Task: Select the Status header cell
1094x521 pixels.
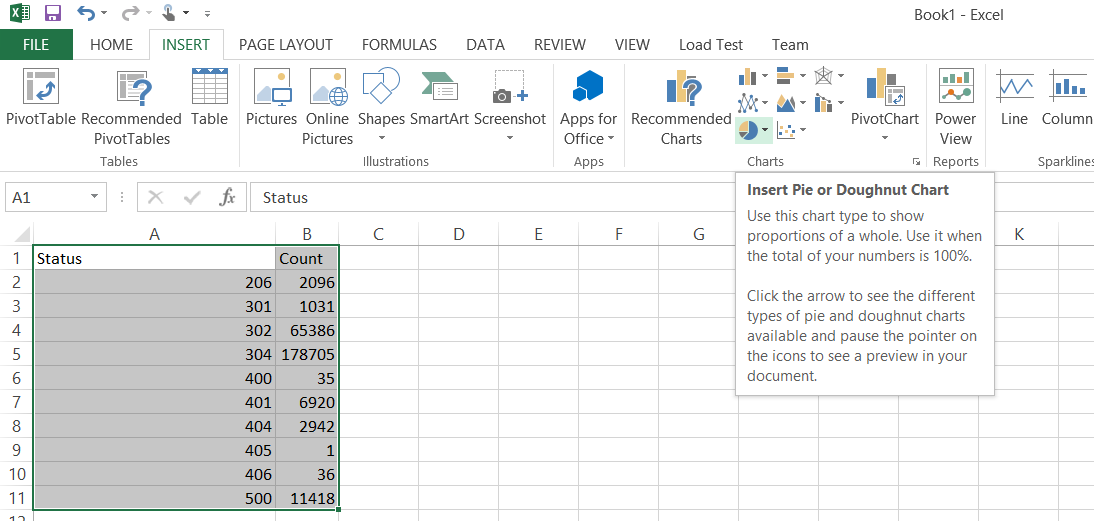Action: (x=154, y=258)
